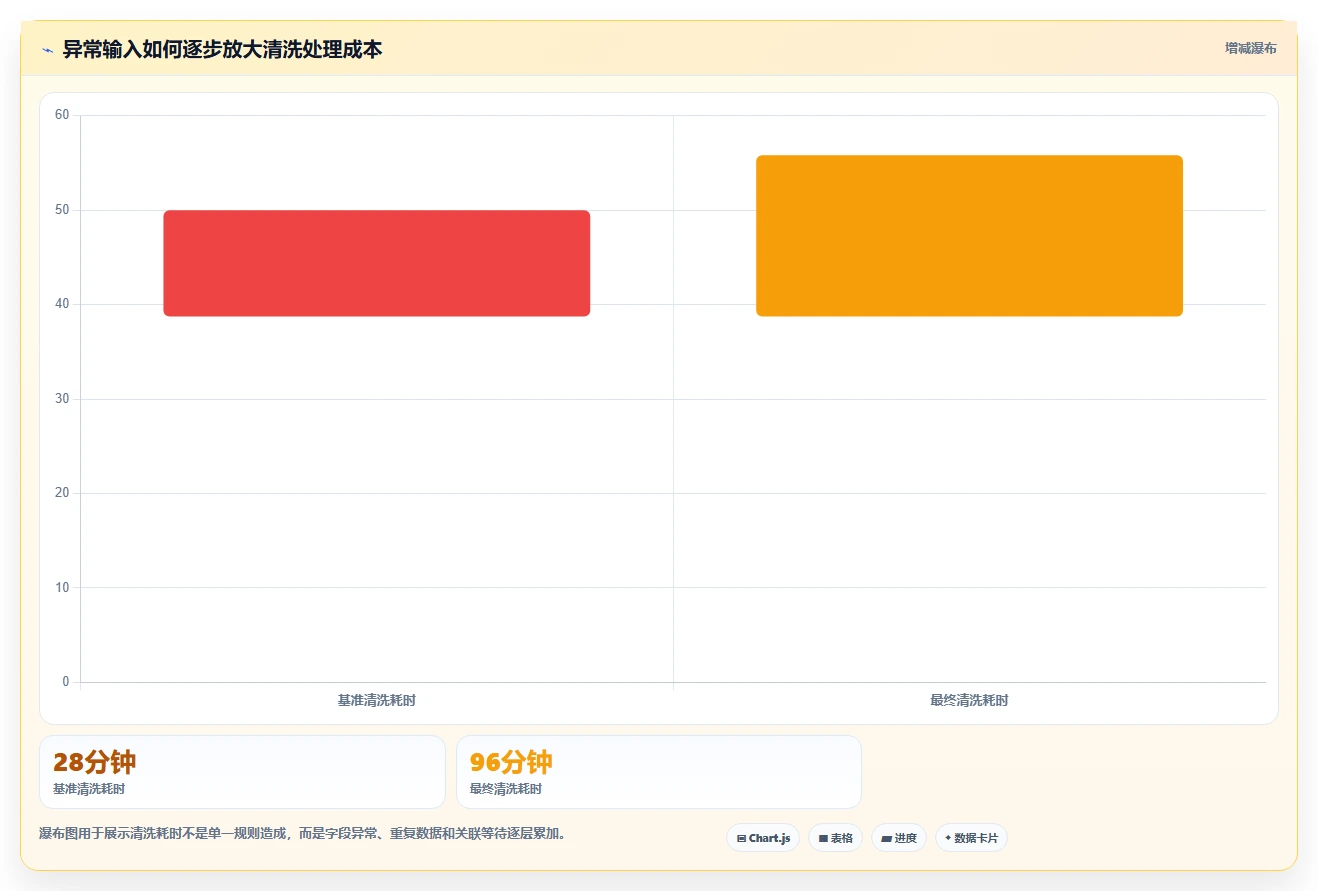Image resolution: width=1318 pixels, height=891 pixels.
Task: Select the Chart.js chip
Action: pos(763,838)
